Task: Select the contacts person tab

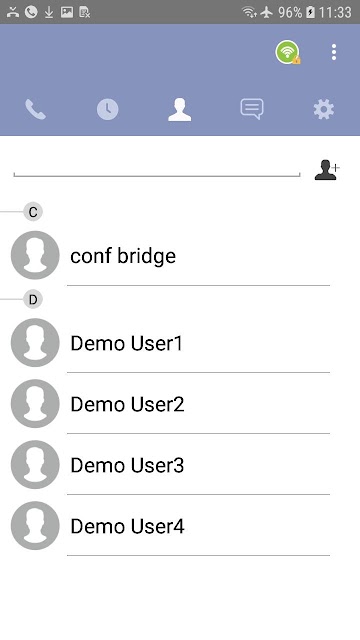Action: click(180, 109)
